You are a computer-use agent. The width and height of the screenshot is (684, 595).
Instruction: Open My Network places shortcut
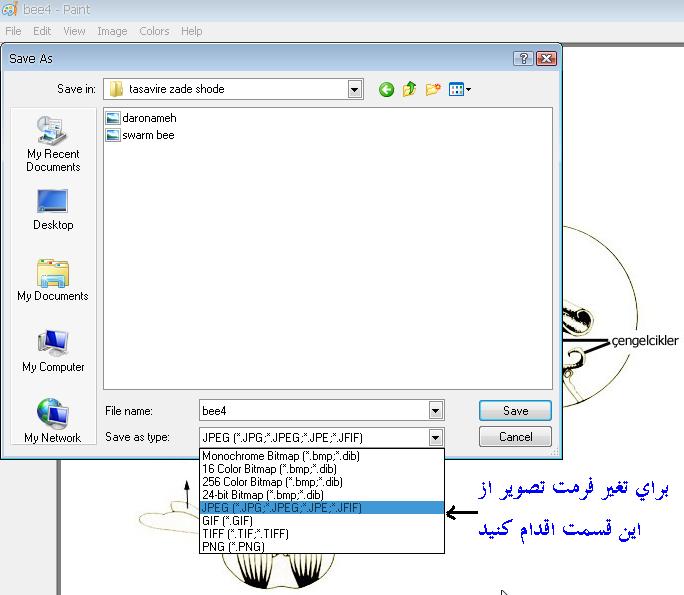[53, 421]
